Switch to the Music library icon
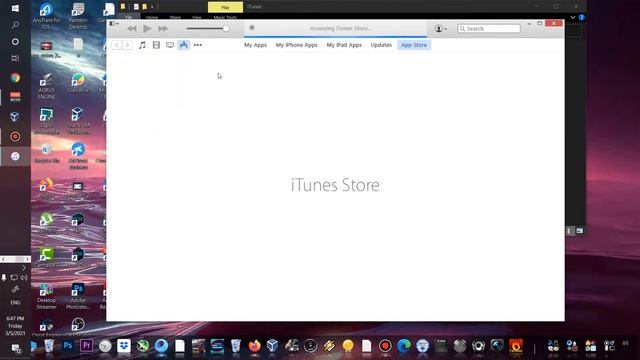640x360 pixels. pyautogui.click(x=142, y=45)
